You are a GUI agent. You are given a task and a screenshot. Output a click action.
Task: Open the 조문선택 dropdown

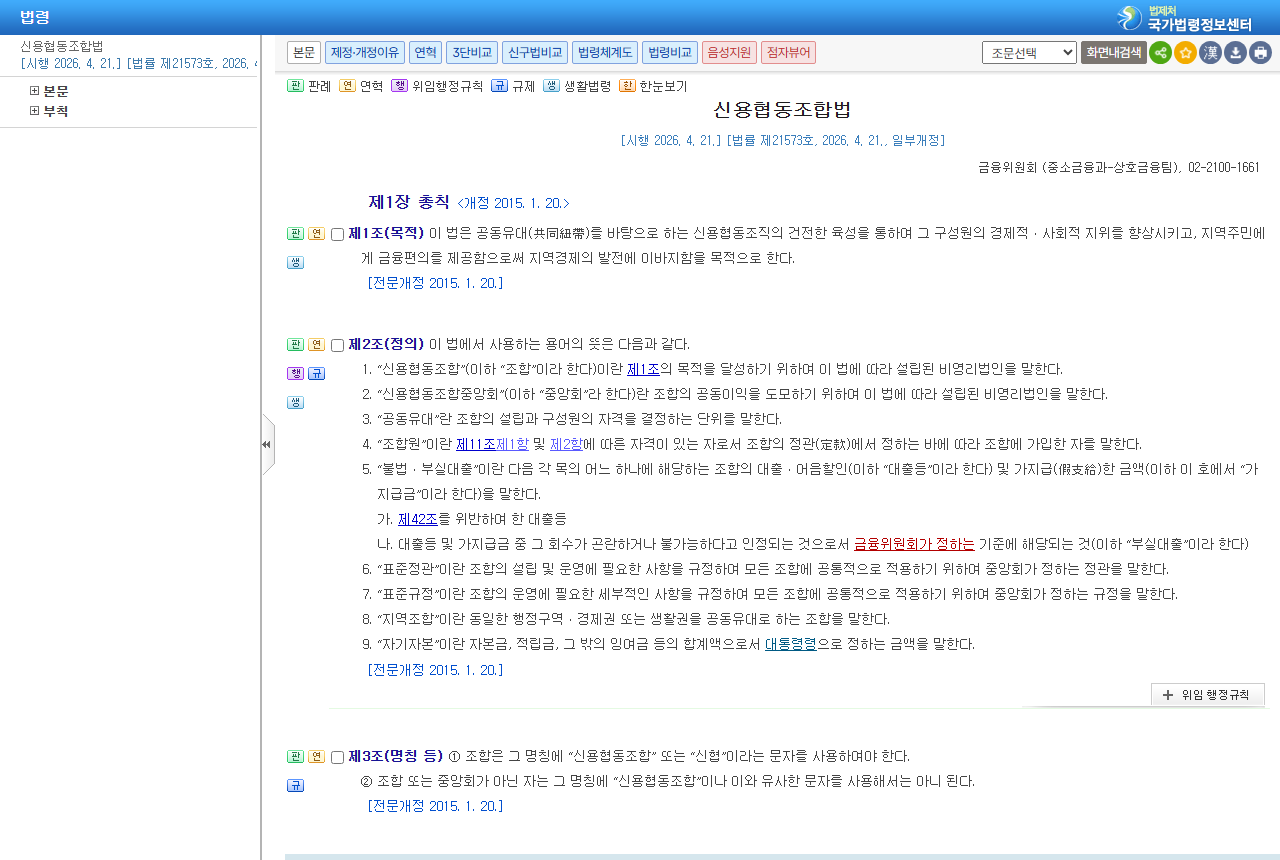(1029, 53)
